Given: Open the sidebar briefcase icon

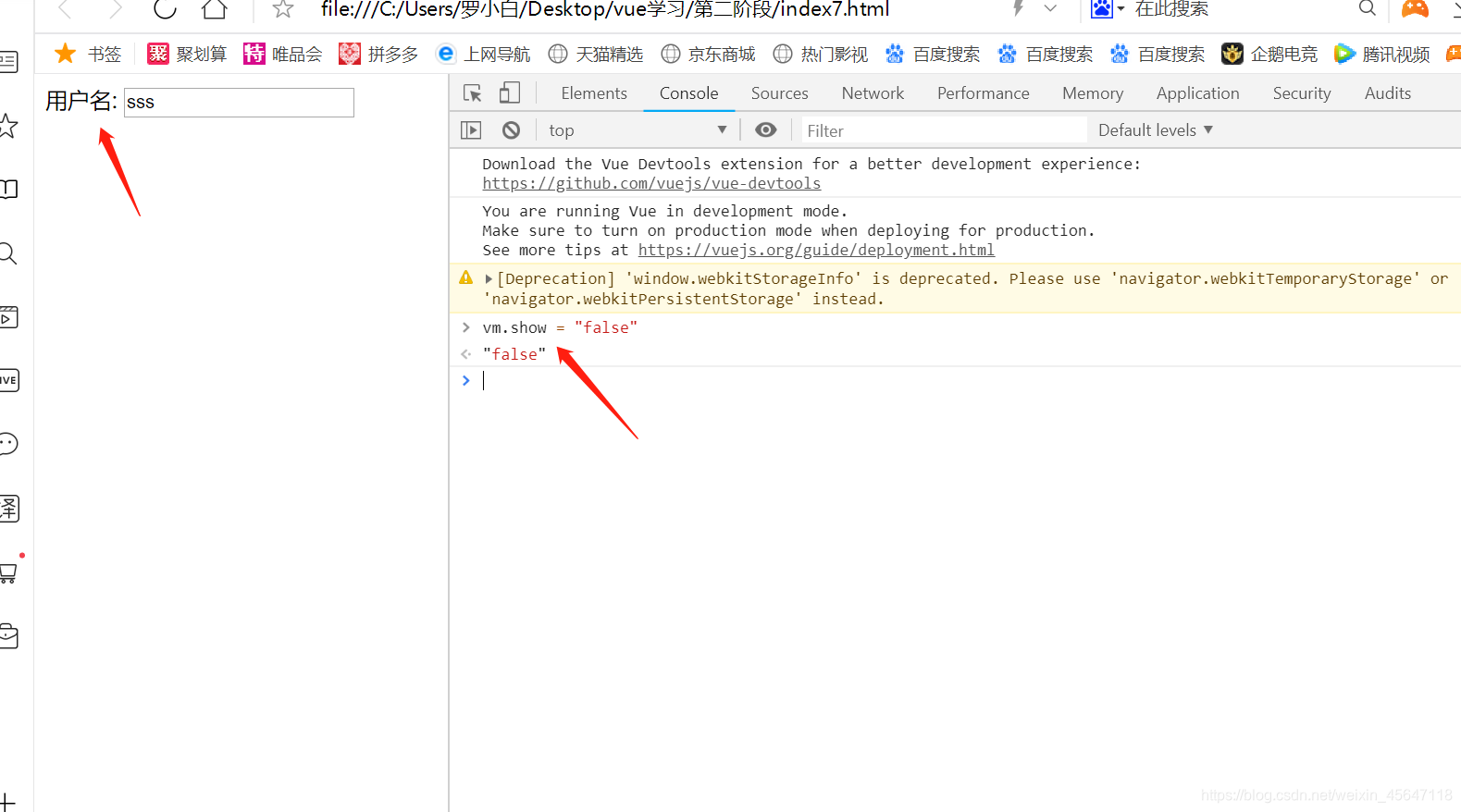Looking at the screenshot, I should [8, 635].
